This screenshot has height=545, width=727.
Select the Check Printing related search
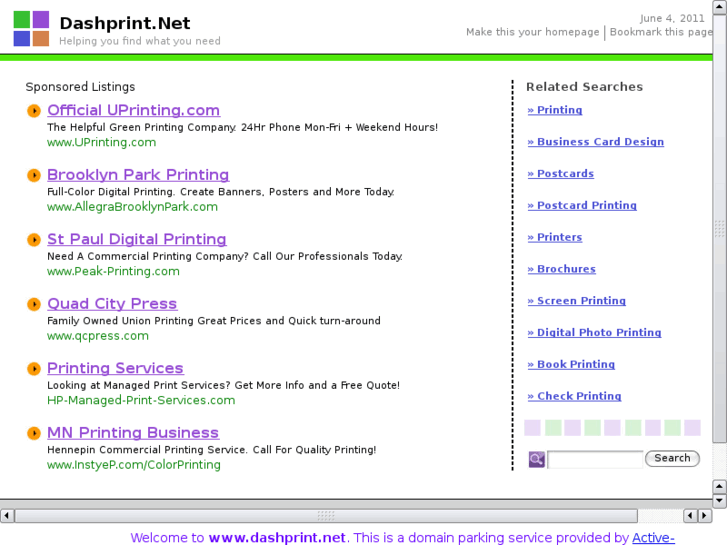(x=574, y=396)
